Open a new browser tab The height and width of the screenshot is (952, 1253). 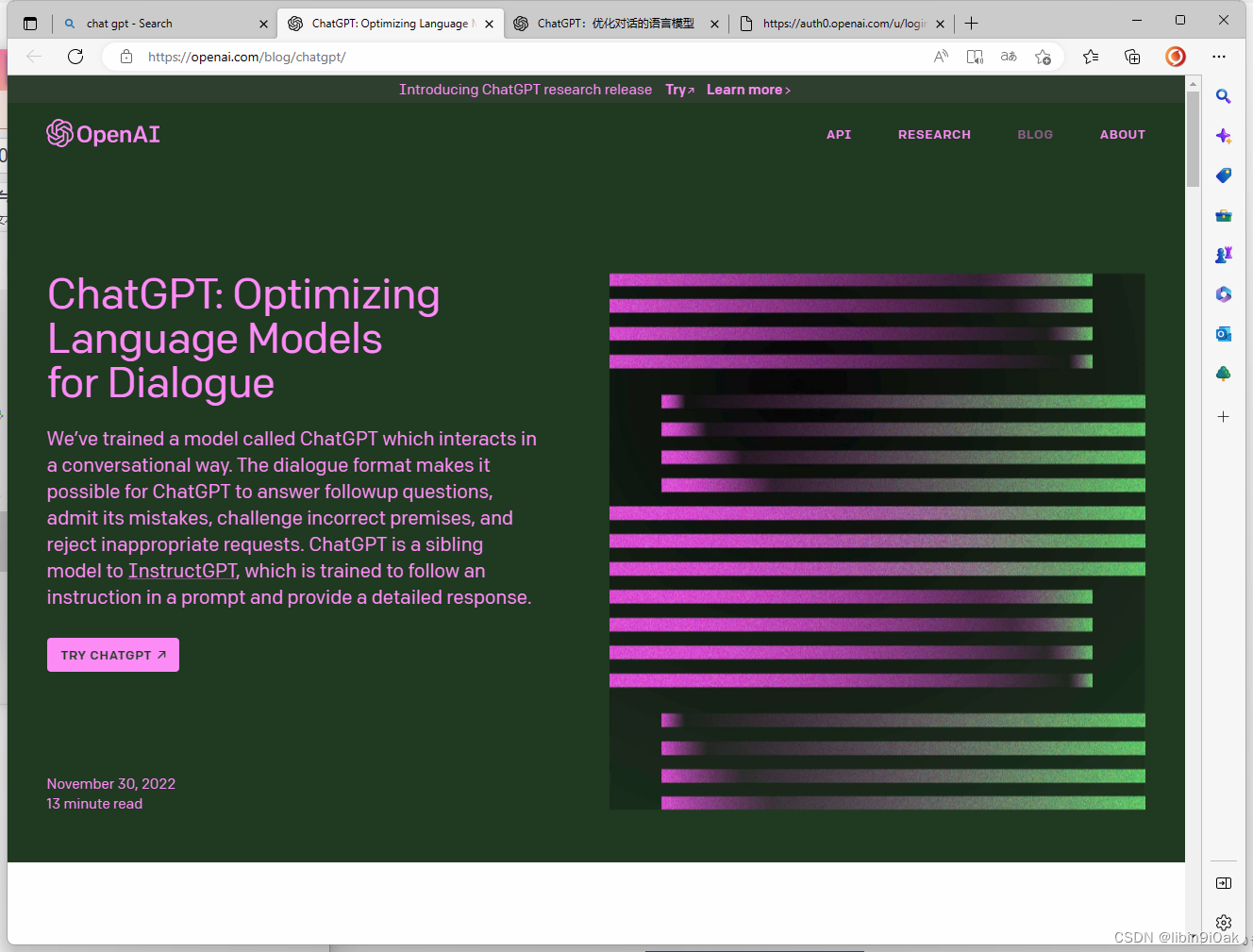[972, 24]
